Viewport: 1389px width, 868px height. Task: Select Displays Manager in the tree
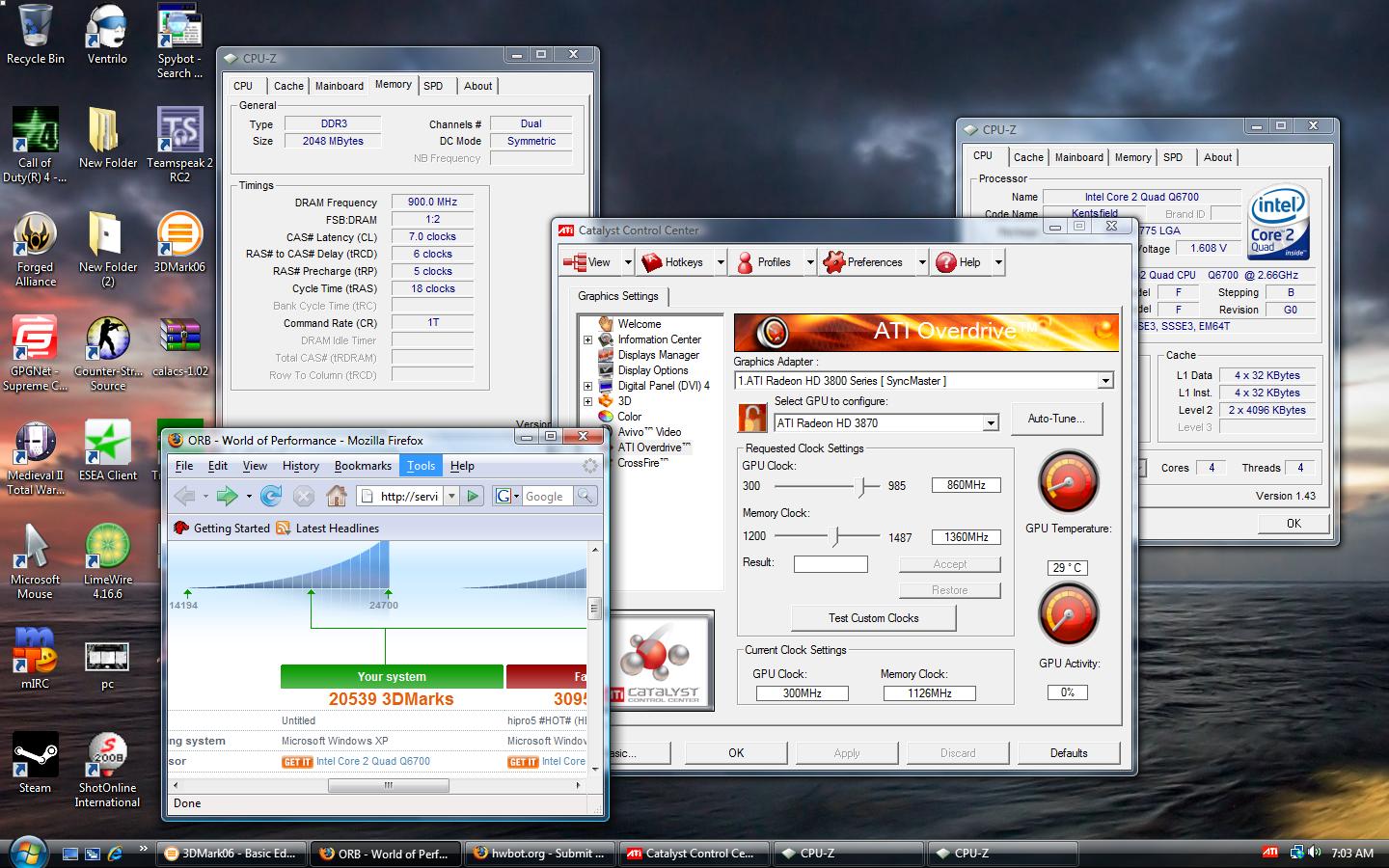coord(658,355)
